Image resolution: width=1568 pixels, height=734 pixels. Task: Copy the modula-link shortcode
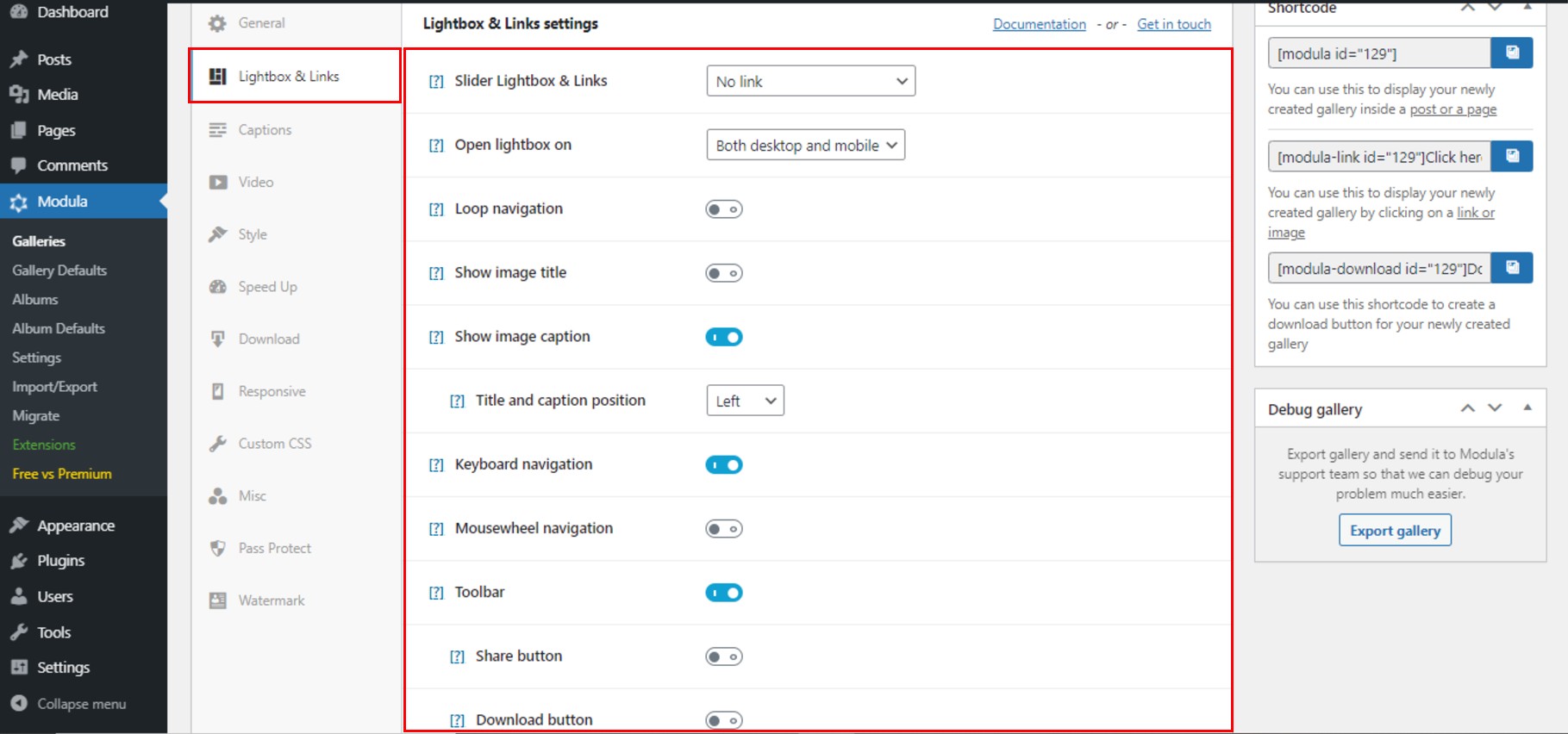pos(1512,157)
